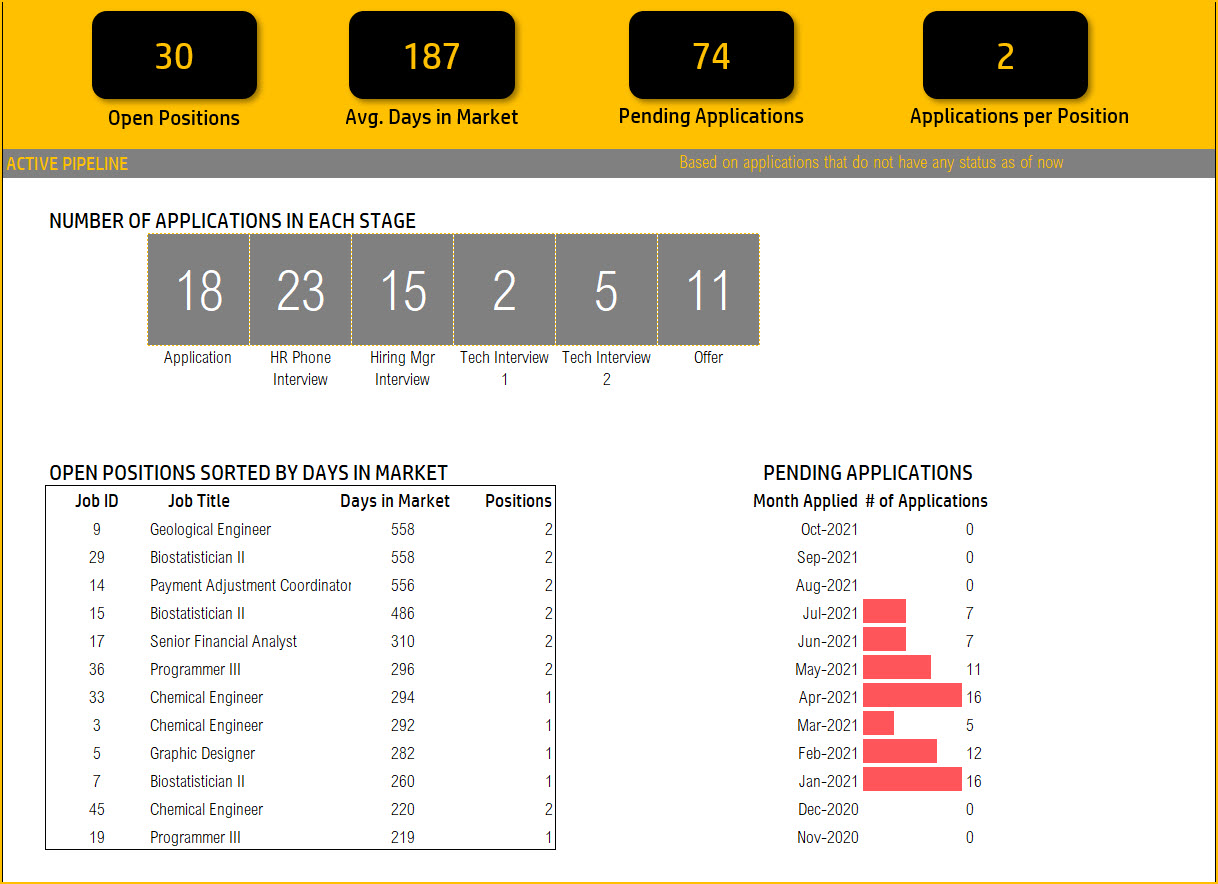The height and width of the screenshot is (884, 1218).
Task: Select the 260 days in market value
Action: 403,781
